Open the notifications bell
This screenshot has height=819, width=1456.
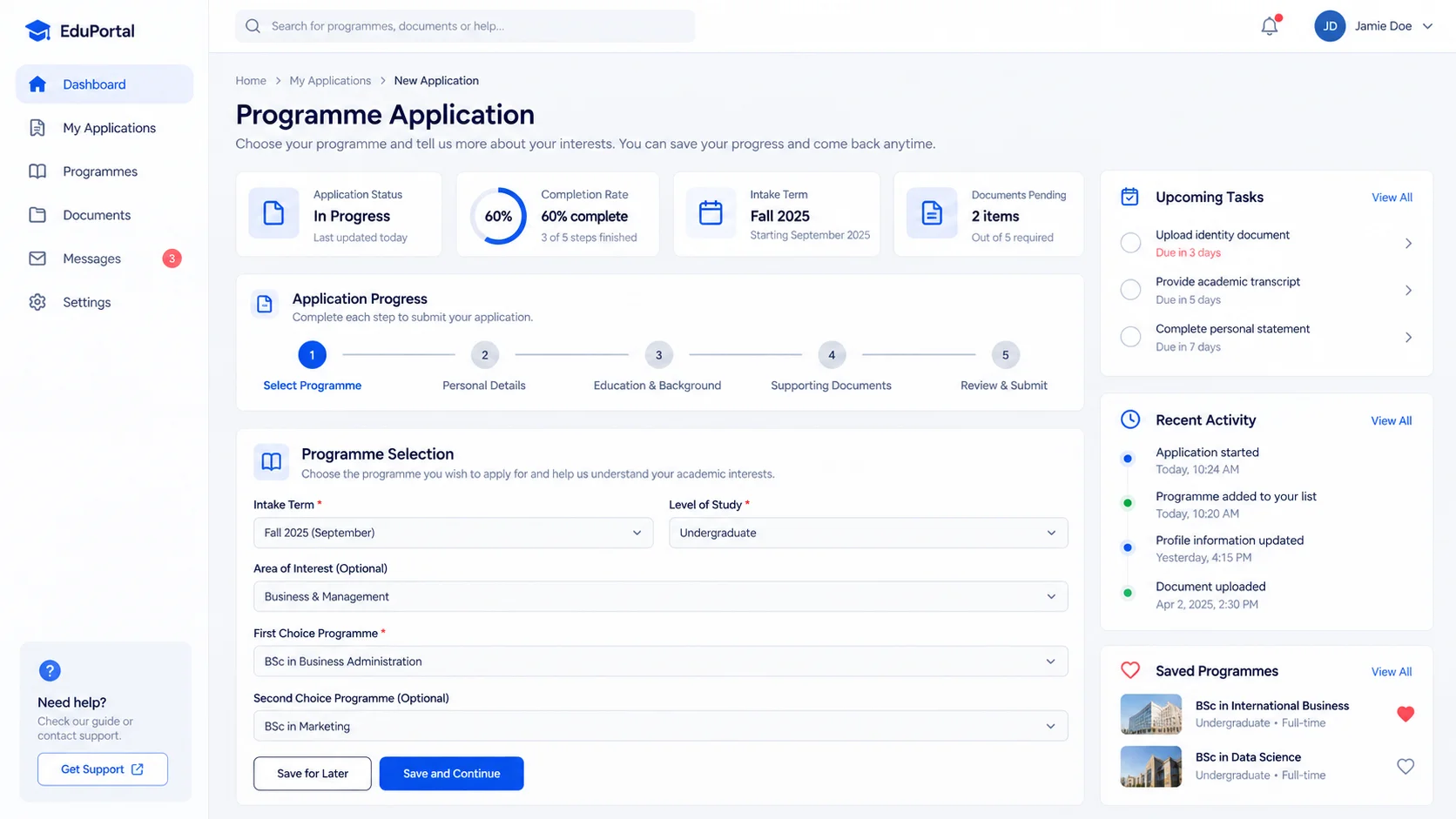[1270, 26]
